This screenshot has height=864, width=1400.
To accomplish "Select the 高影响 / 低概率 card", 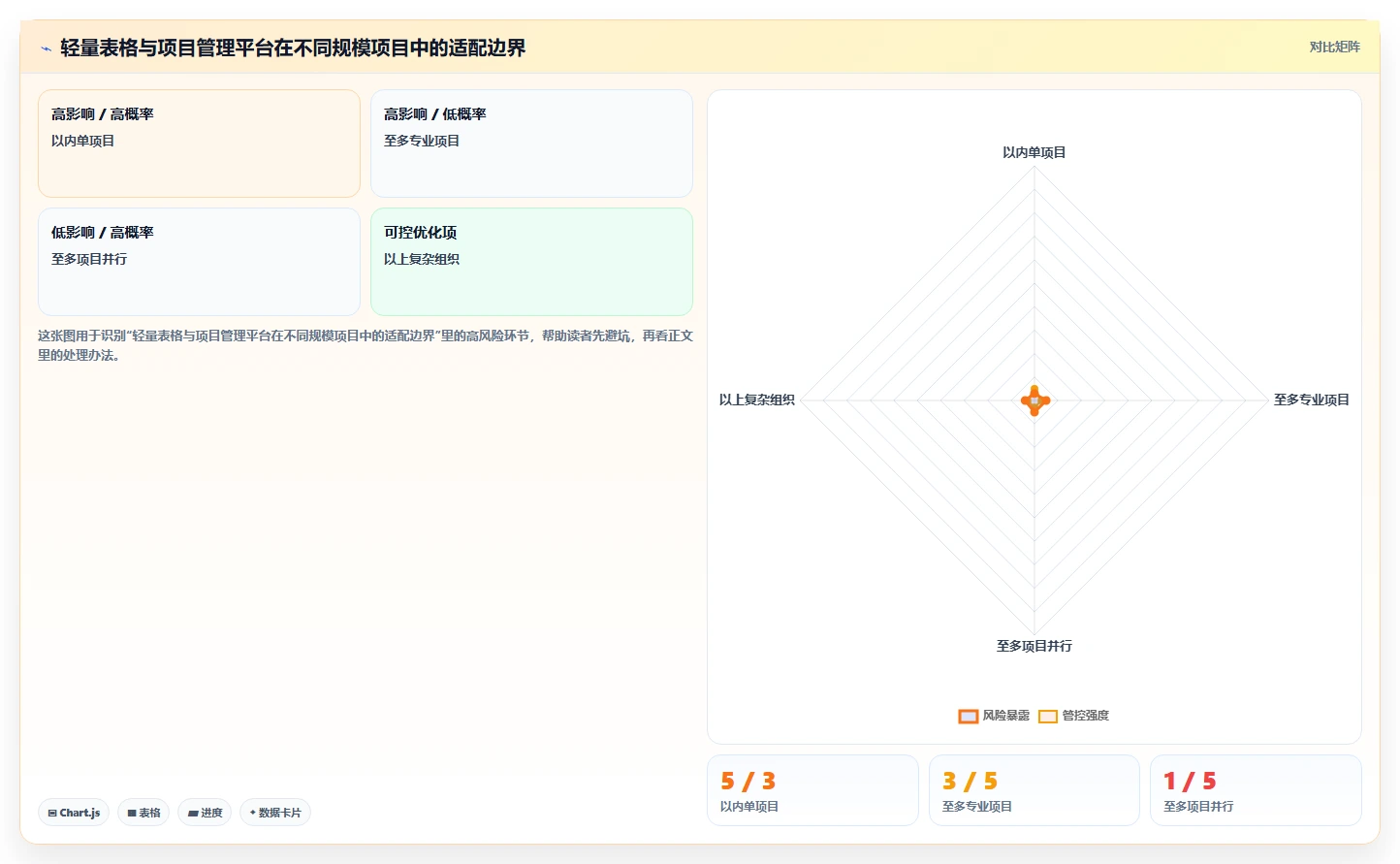I will 531,144.
